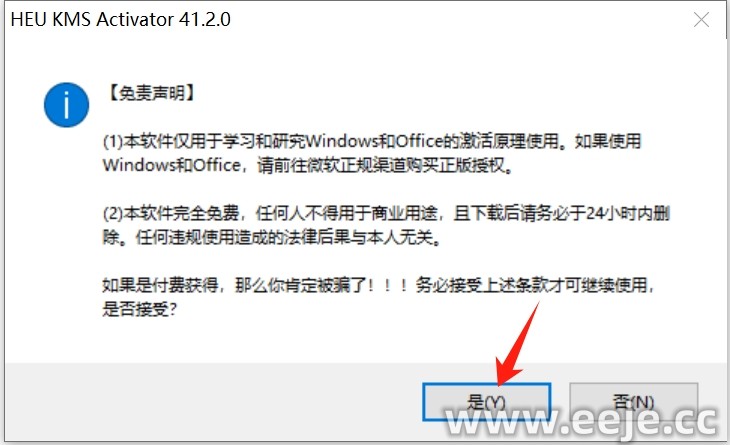Click the warning line 如果是付费获得
The width and height of the screenshot is (730, 445).
(379, 285)
